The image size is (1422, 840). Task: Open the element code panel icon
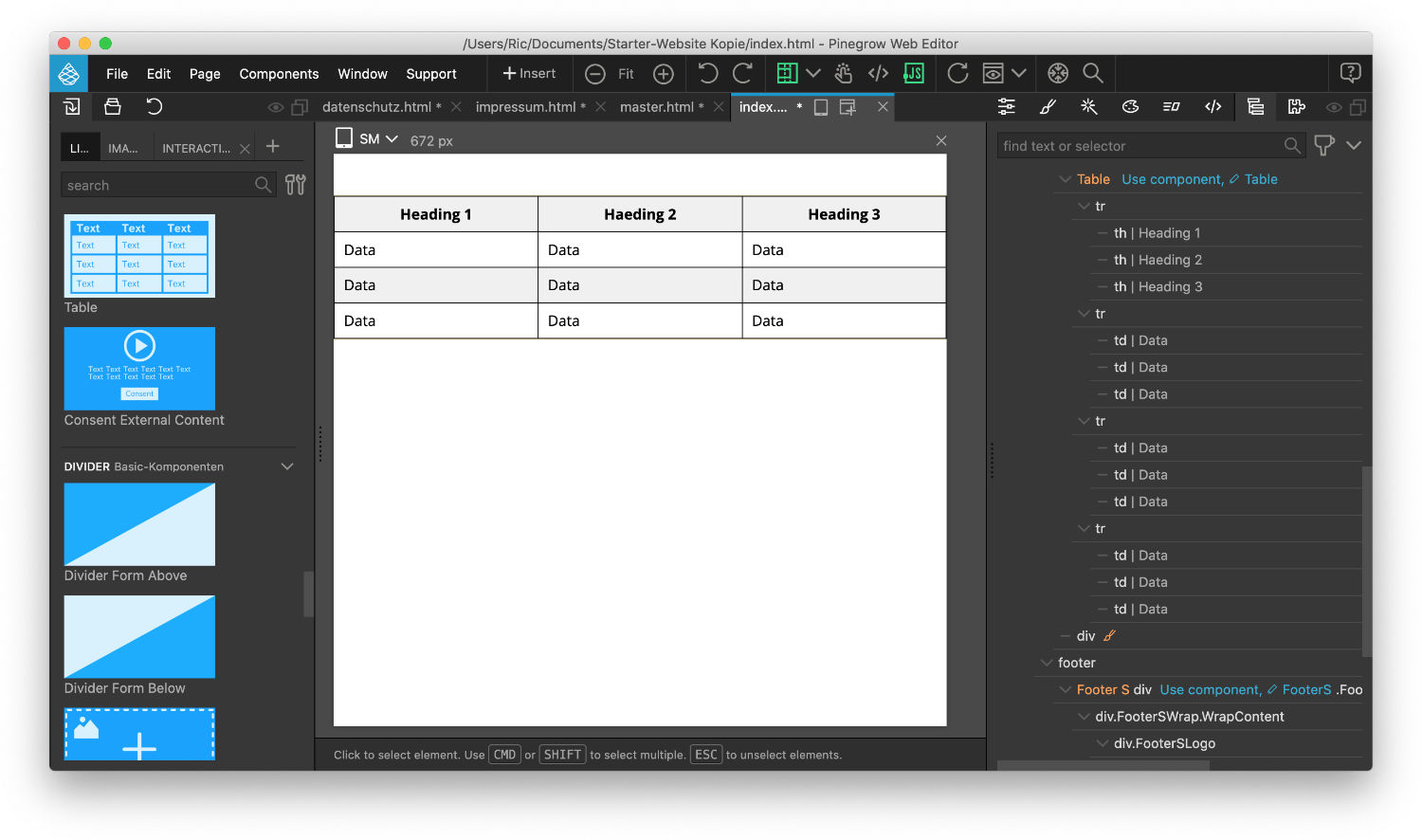1213,107
